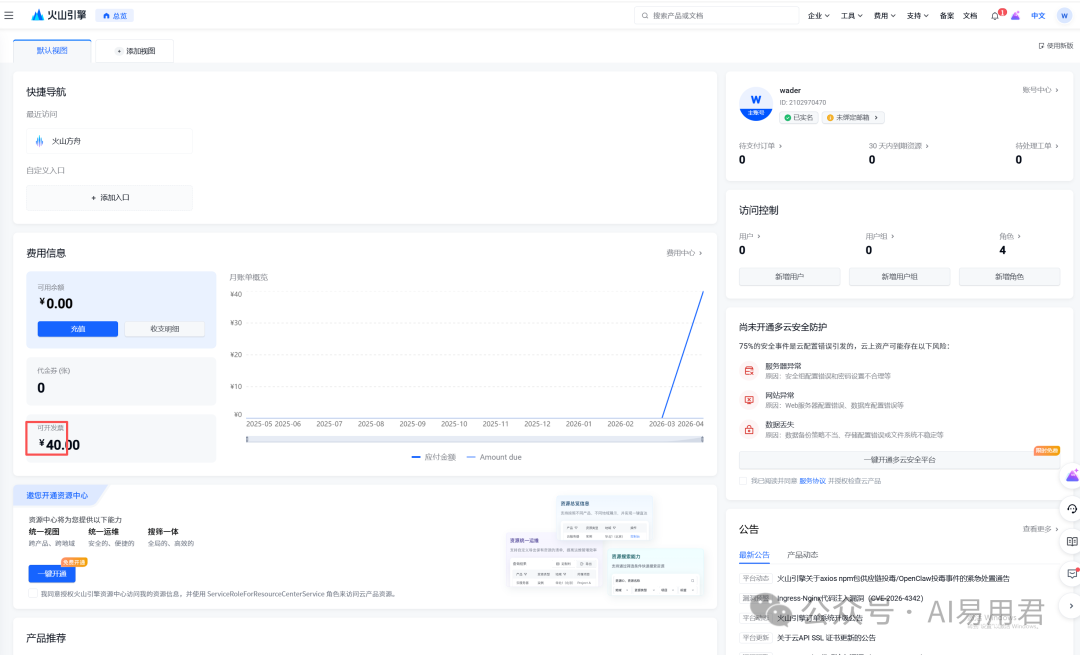Screen dimensions: 1080x655
Task: Click the search magnifier in the search bar
Action: [x=645, y=15]
